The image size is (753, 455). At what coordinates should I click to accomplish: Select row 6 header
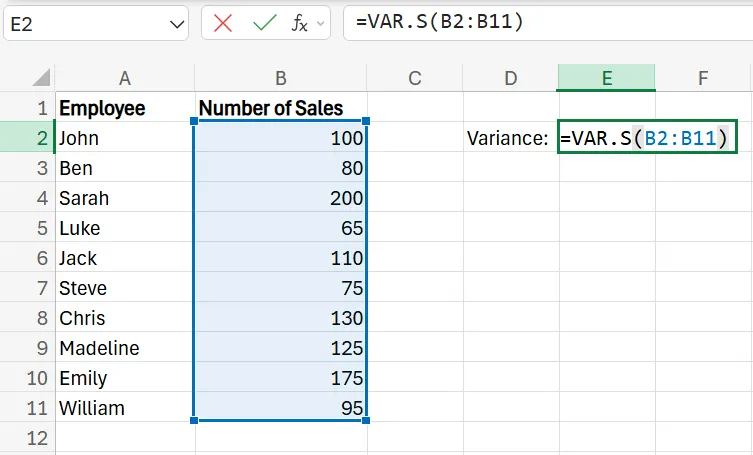click(x=27, y=258)
